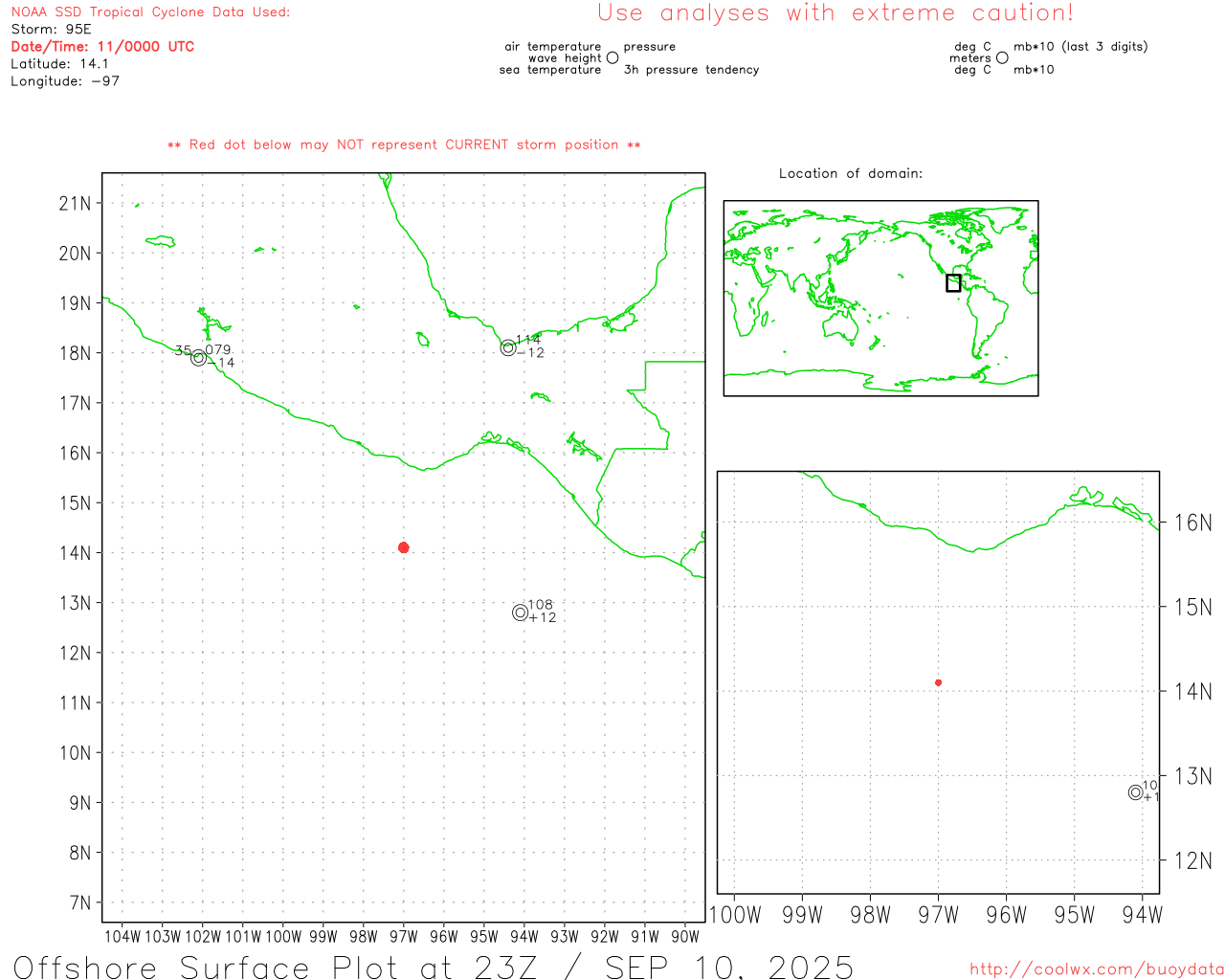Click the '3h pressure tendency' legend label
This screenshot has height=980, width=1225.
coord(691,70)
